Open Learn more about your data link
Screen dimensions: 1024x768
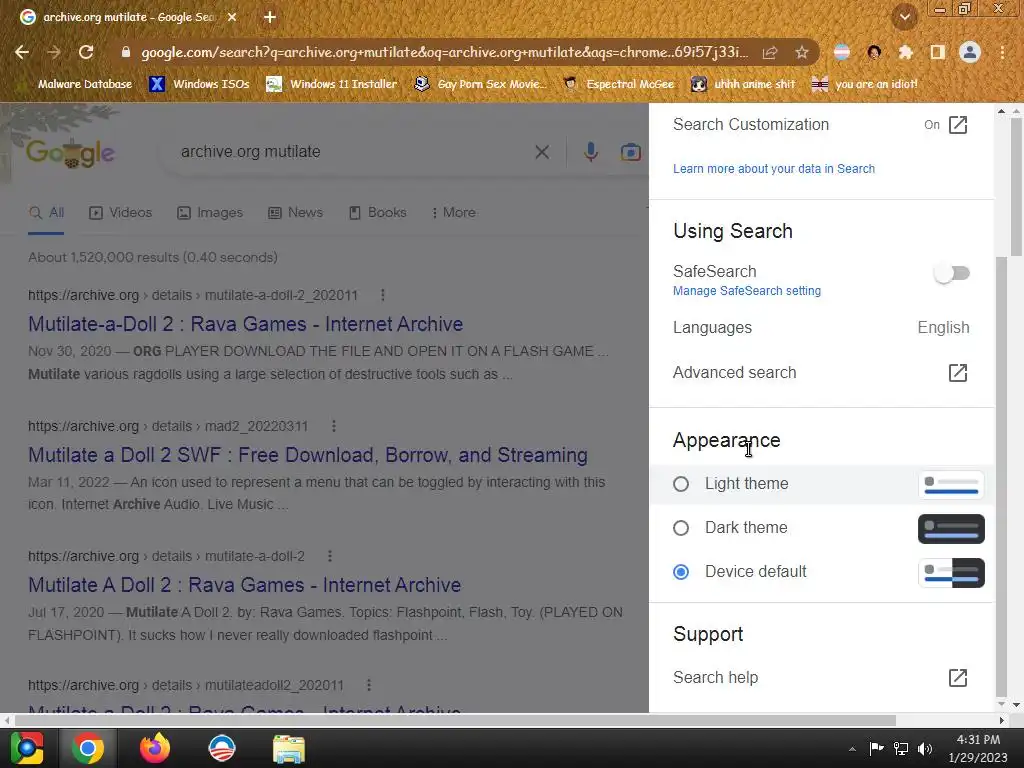(x=774, y=168)
